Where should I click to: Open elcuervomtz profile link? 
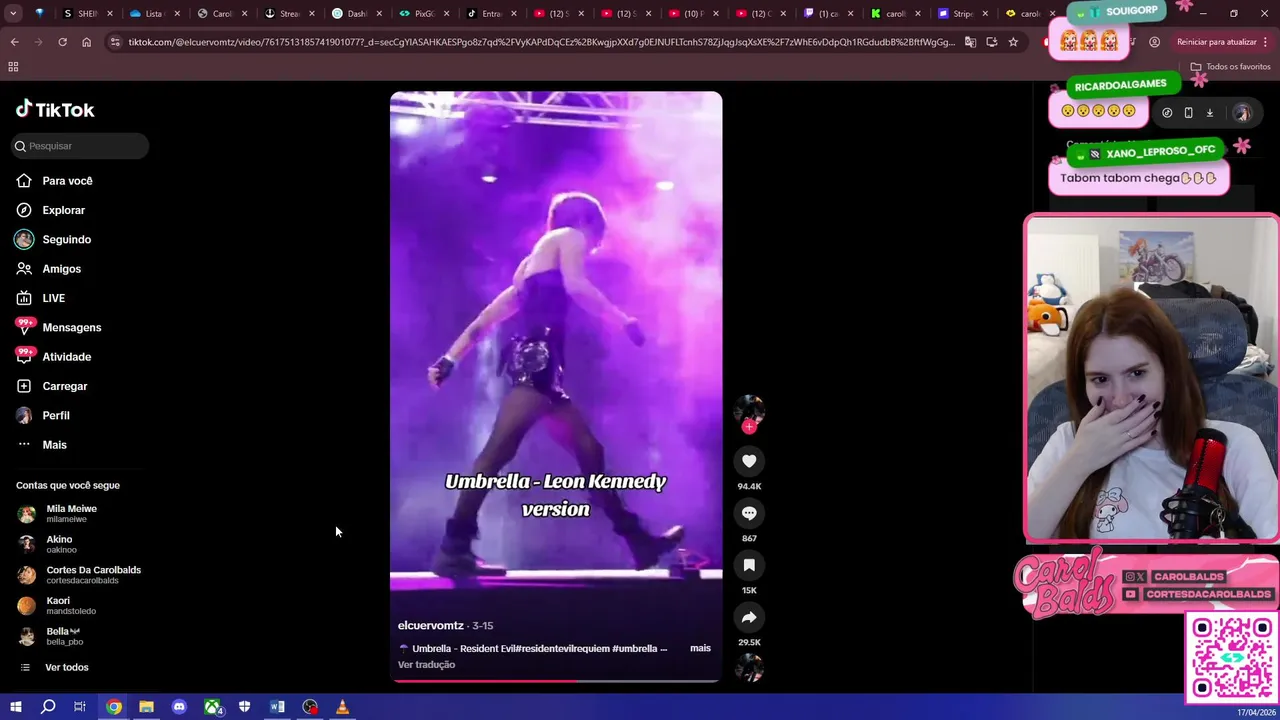[x=430, y=626]
